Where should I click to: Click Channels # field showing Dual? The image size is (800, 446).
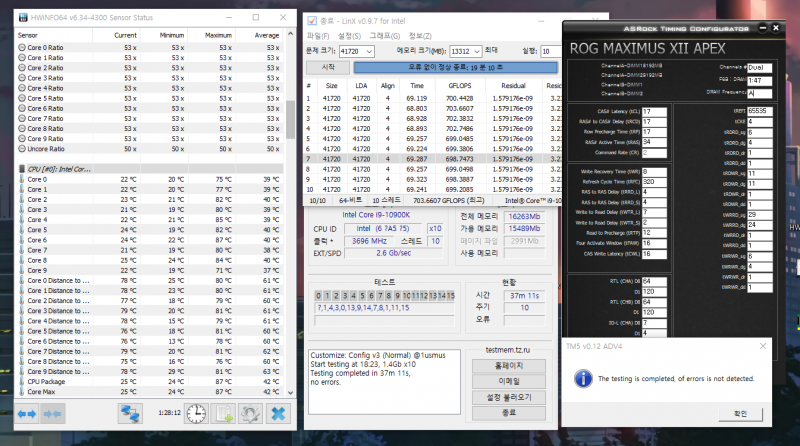click(760, 67)
